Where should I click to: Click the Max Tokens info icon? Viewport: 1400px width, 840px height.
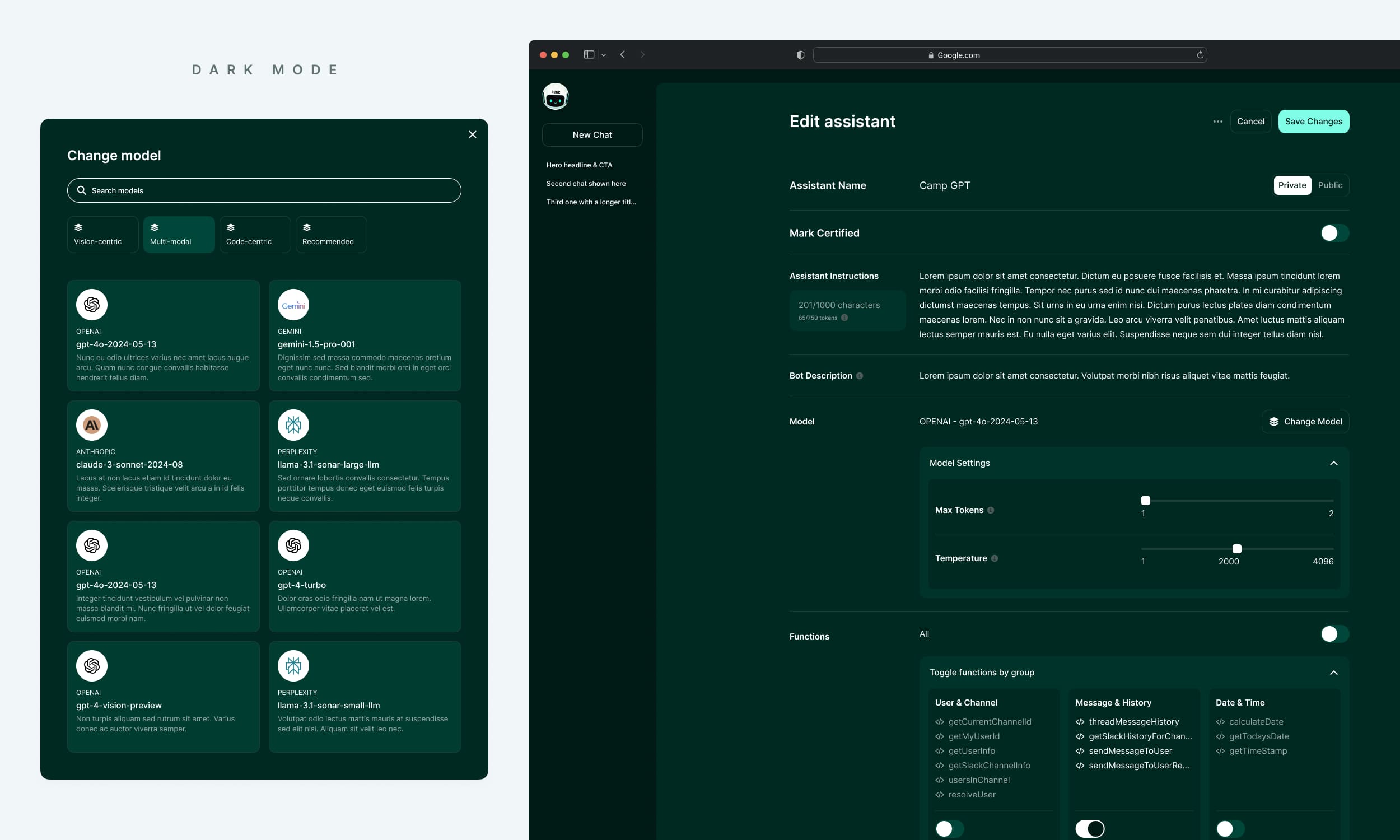tap(990, 510)
